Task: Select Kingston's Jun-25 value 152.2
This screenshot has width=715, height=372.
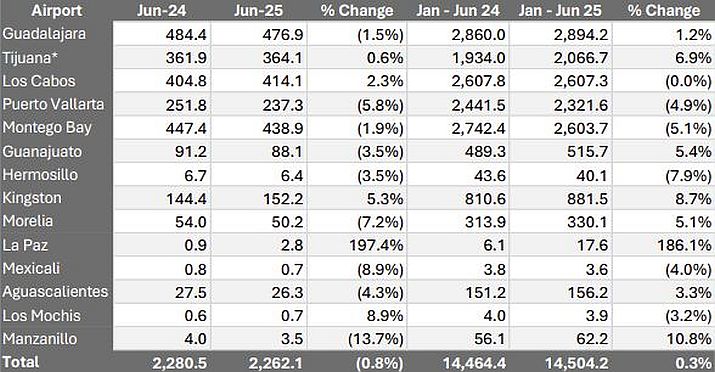Action: point(283,199)
